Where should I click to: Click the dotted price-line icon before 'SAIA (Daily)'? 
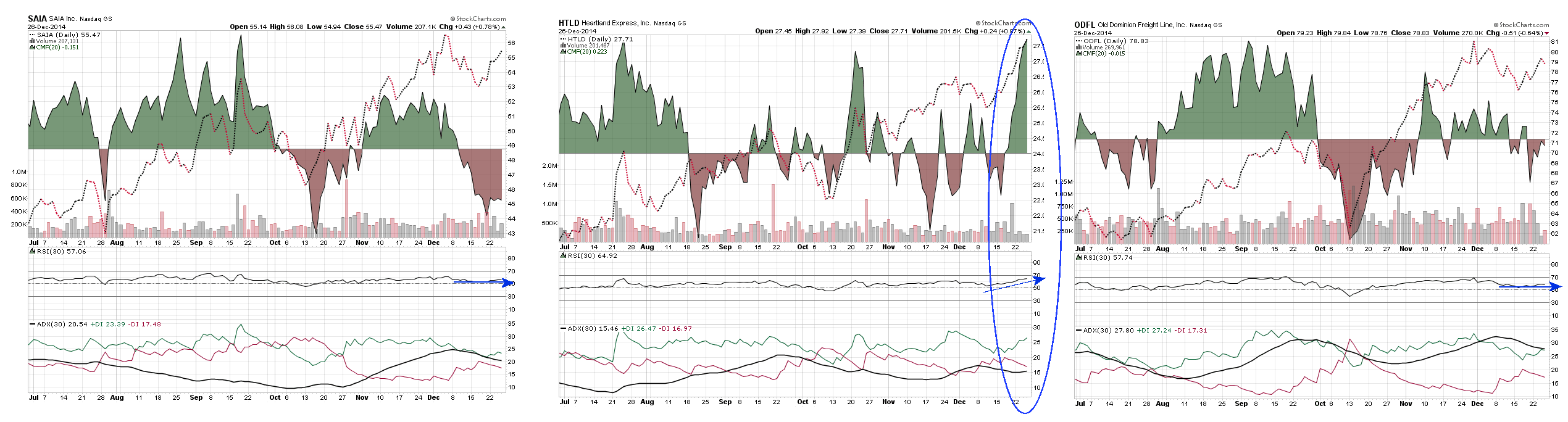(x=33, y=35)
